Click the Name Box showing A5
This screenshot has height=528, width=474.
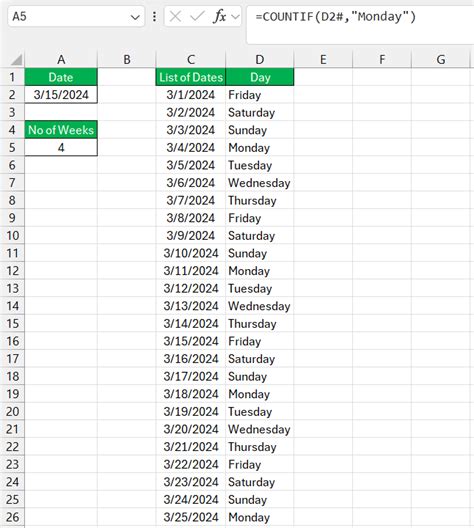(x=76, y=16)
